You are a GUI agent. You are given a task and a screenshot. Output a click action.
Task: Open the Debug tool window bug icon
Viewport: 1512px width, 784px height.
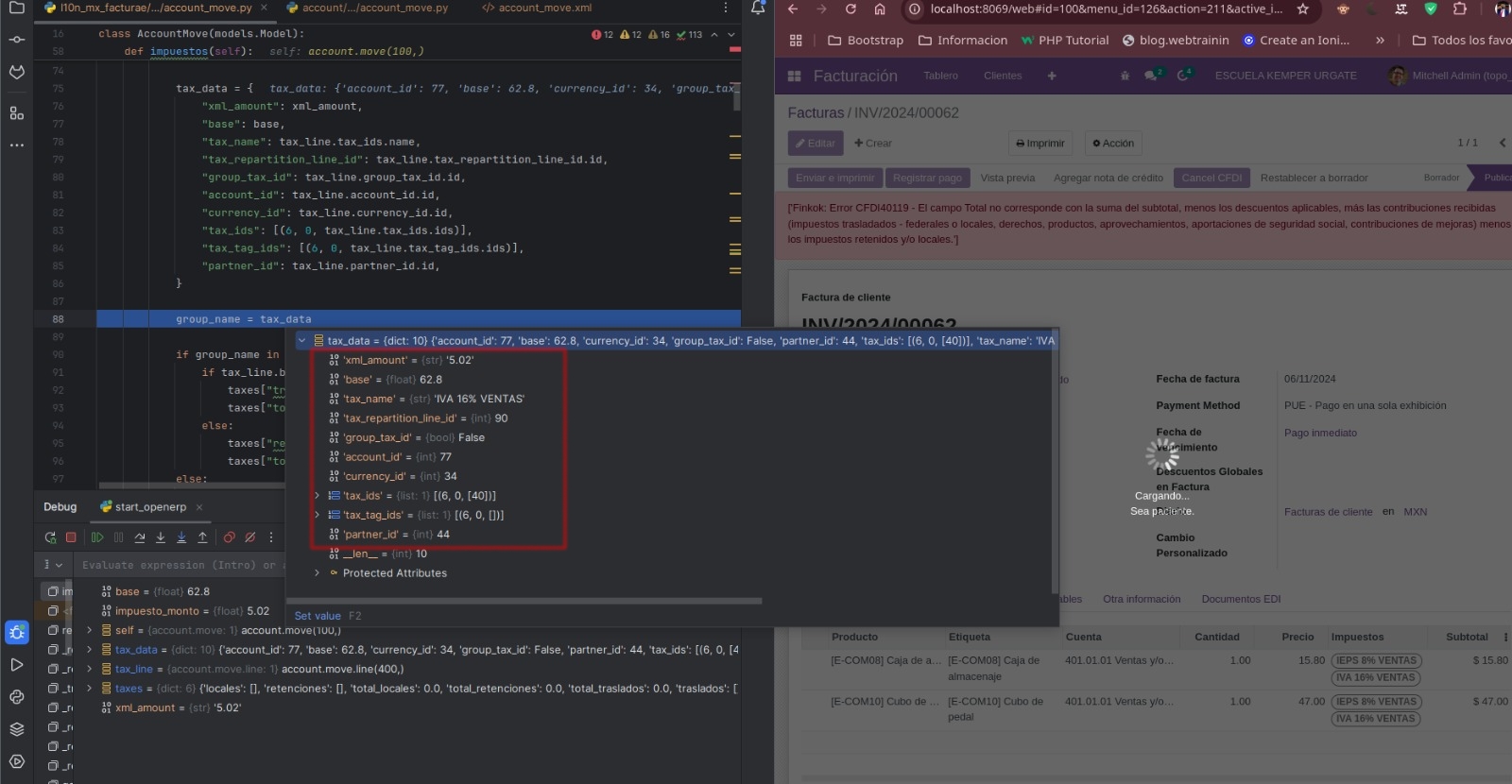coord(16,632)
